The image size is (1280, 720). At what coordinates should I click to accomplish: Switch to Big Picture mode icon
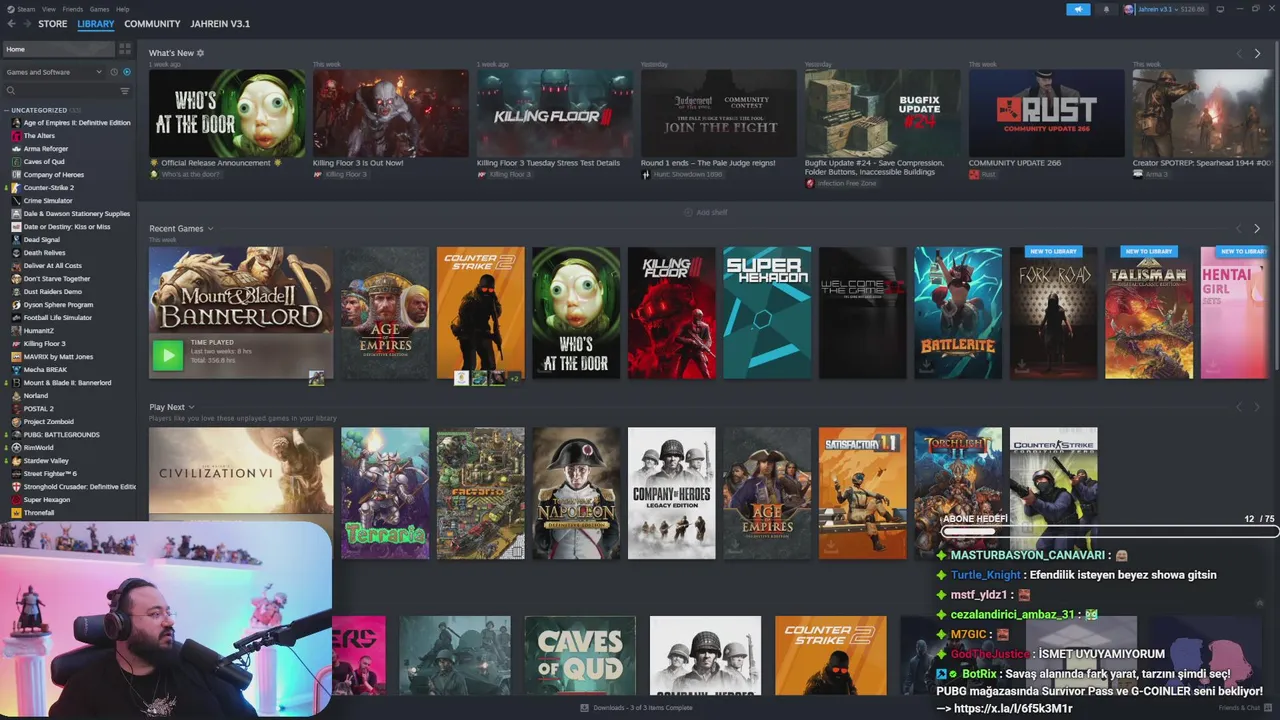point(1220,9)
